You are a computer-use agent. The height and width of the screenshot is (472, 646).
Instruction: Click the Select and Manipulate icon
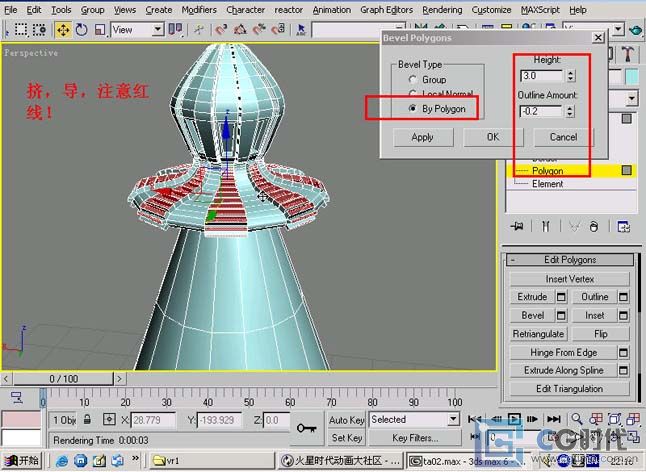pos(199,30)
